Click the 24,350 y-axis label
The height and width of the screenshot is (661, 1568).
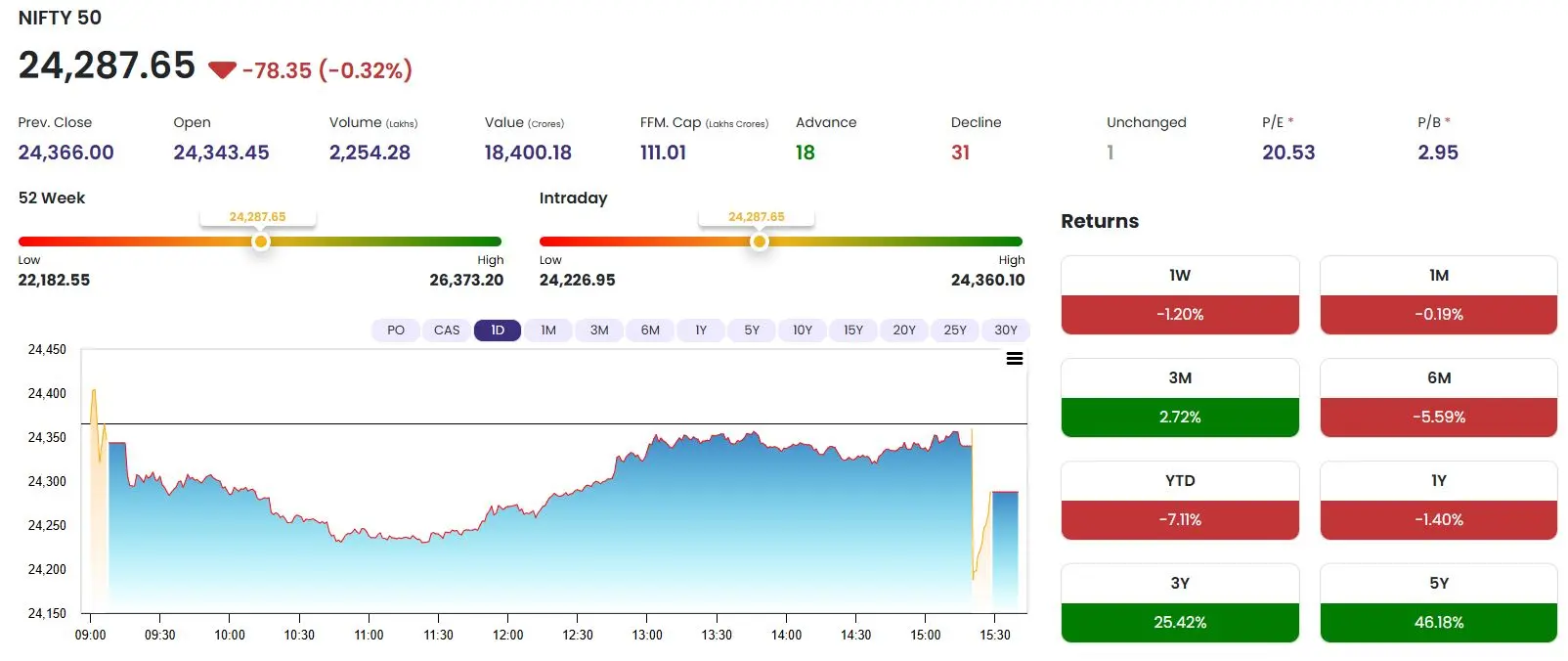tap(47, 437)
